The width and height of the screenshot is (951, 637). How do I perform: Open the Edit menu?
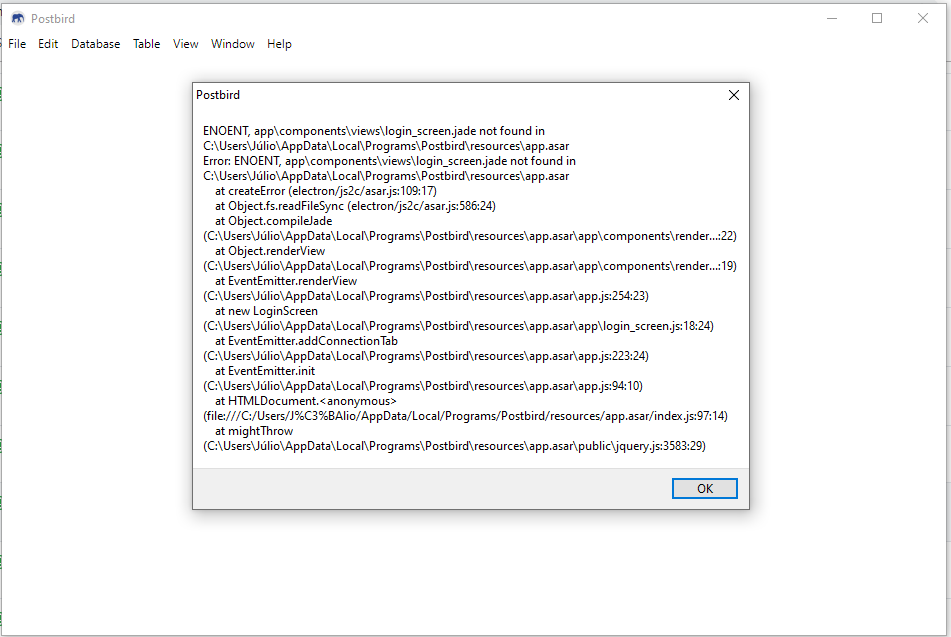48,44
